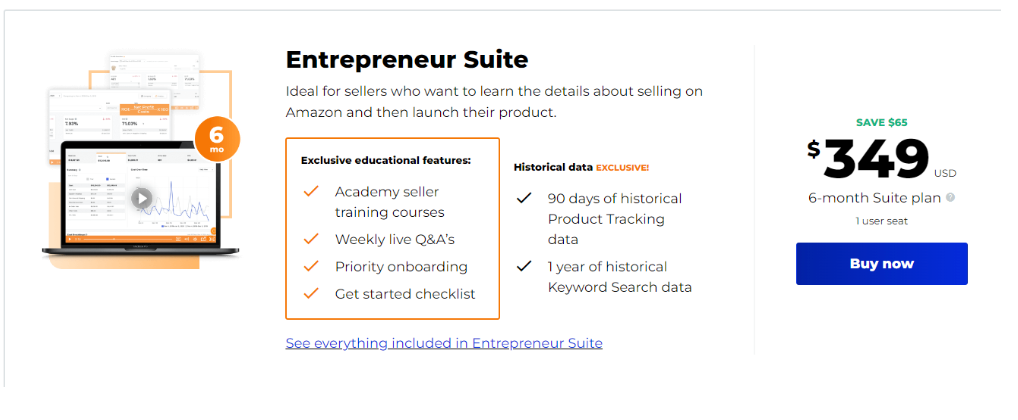The height and width of the screenshot is (420, 1018).
Task: Play the Entrepreneur Suite demo video
Action: 142,198
